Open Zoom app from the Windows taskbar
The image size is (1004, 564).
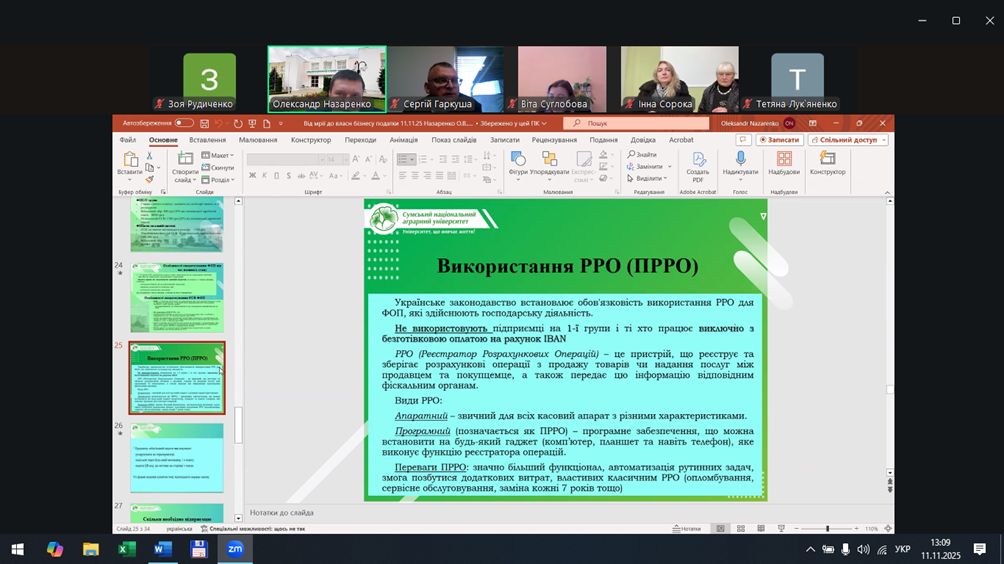tap(235, 549)
